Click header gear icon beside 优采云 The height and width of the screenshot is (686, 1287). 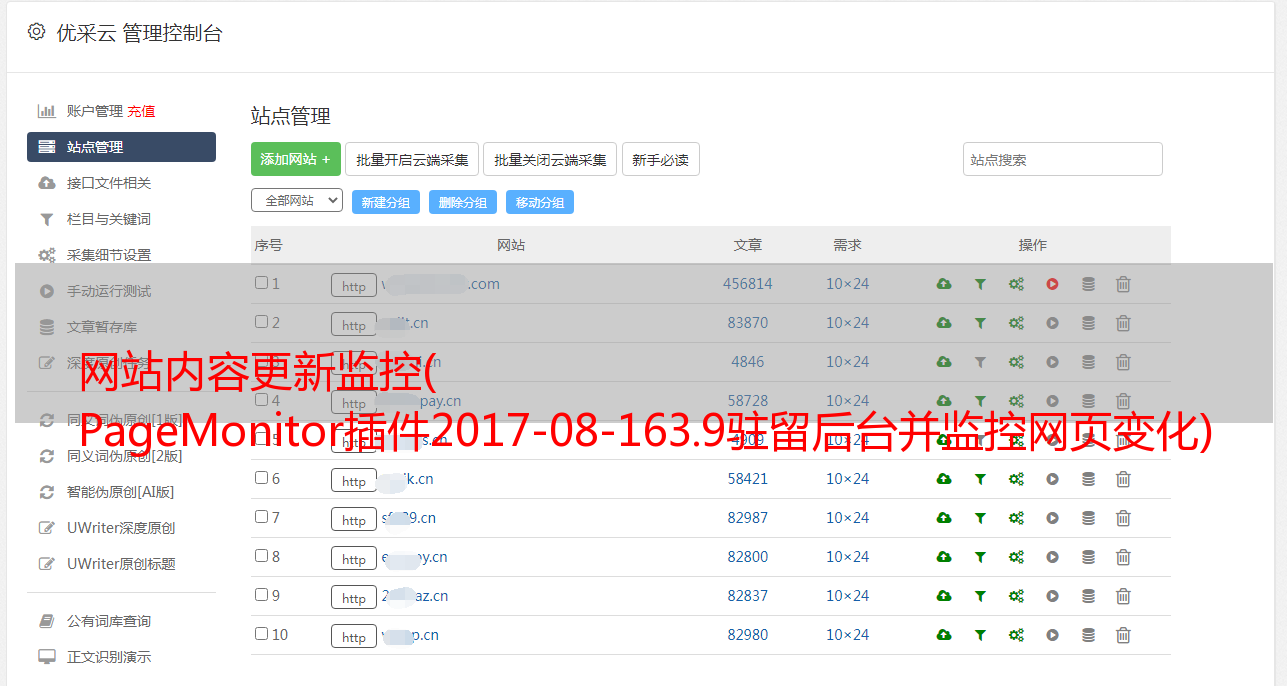[x=37, y=32]
